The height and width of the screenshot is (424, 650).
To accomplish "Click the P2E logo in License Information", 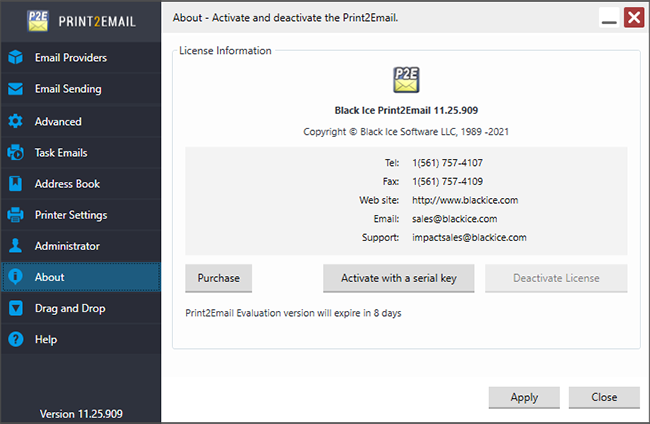I will [x=406, y=80].
